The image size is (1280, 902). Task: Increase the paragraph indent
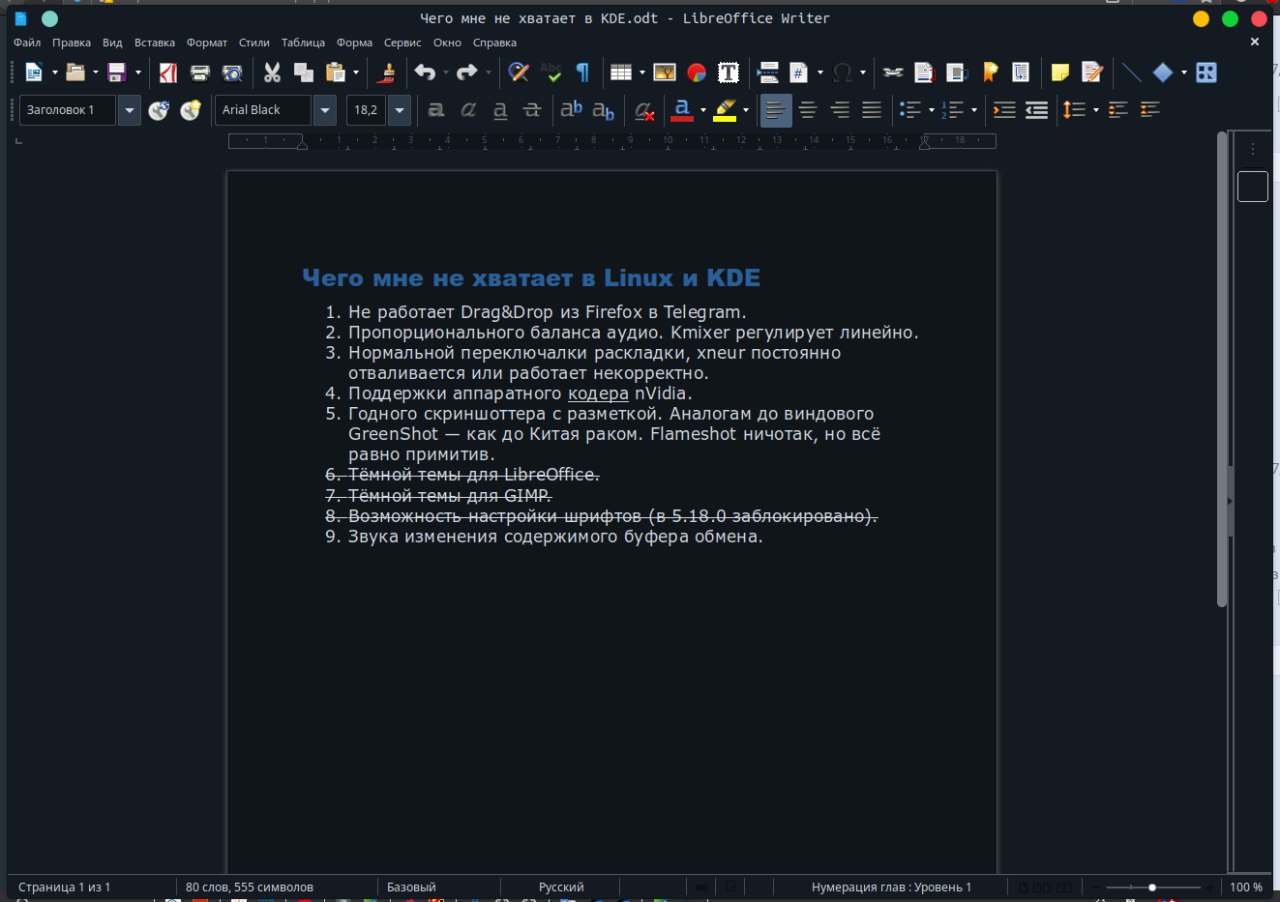[1004, 110]
